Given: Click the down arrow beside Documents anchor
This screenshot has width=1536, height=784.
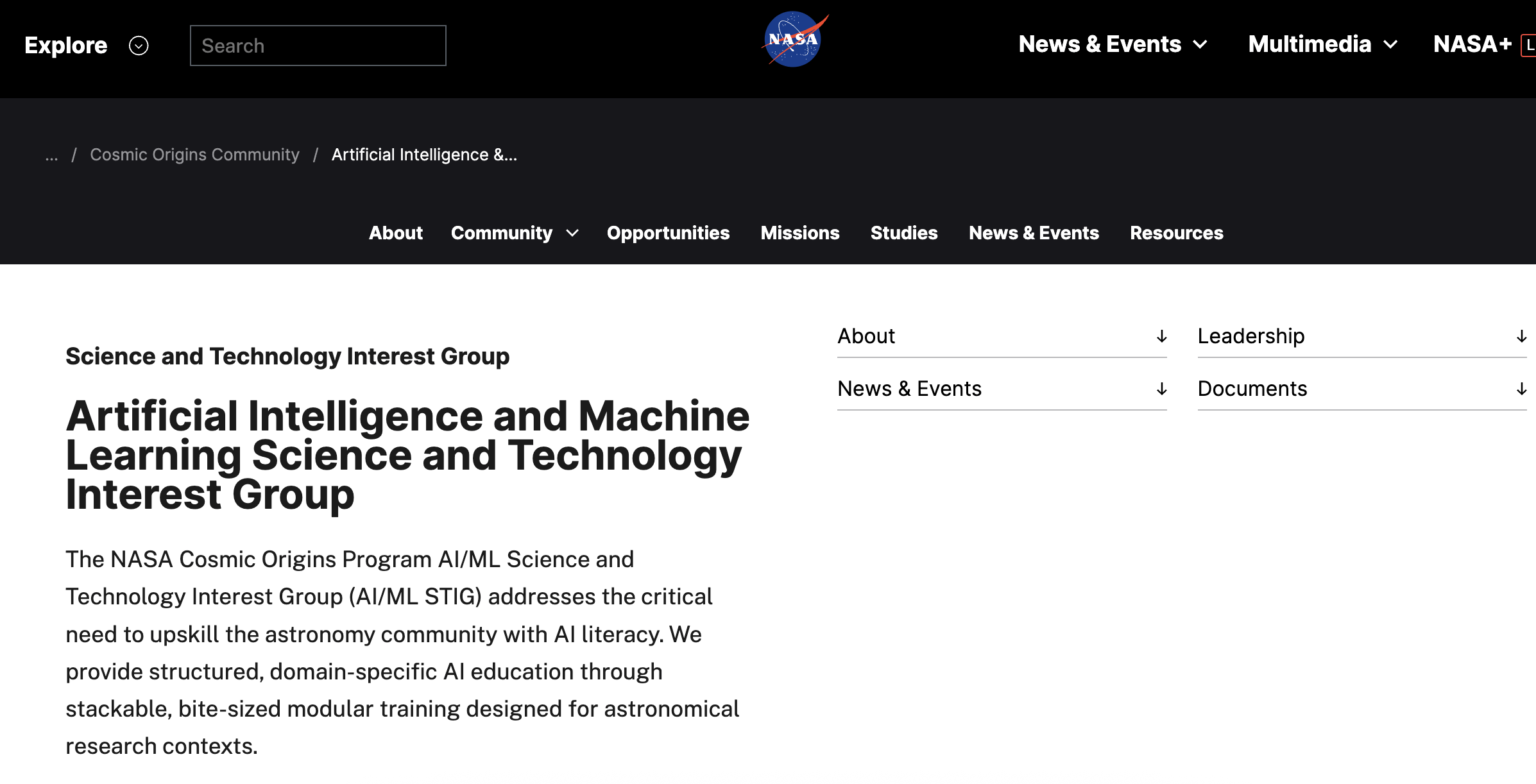Looking at the screenshot, I should pos(1521,389).
